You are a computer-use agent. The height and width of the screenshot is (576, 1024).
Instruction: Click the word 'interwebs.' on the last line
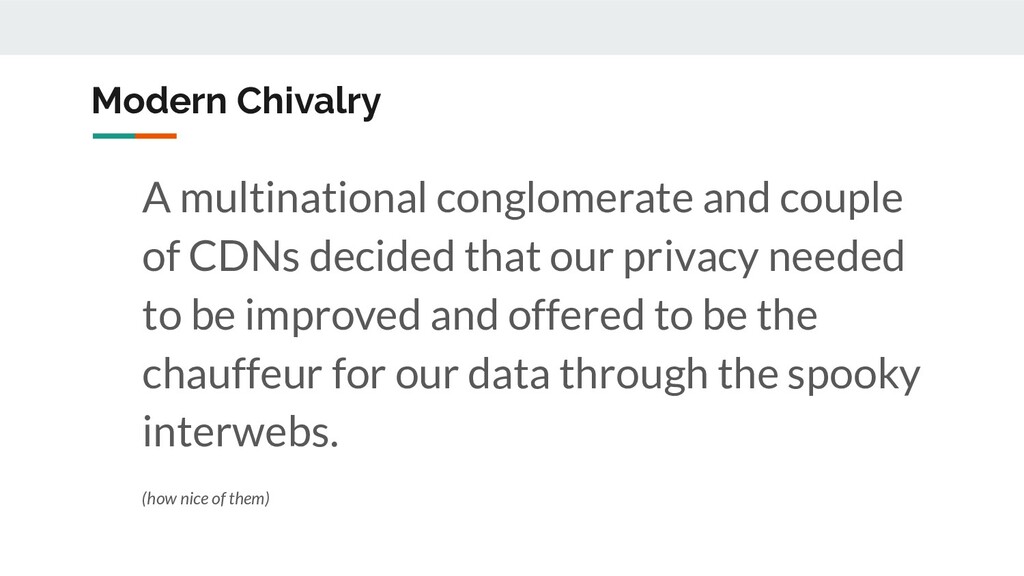240,432
